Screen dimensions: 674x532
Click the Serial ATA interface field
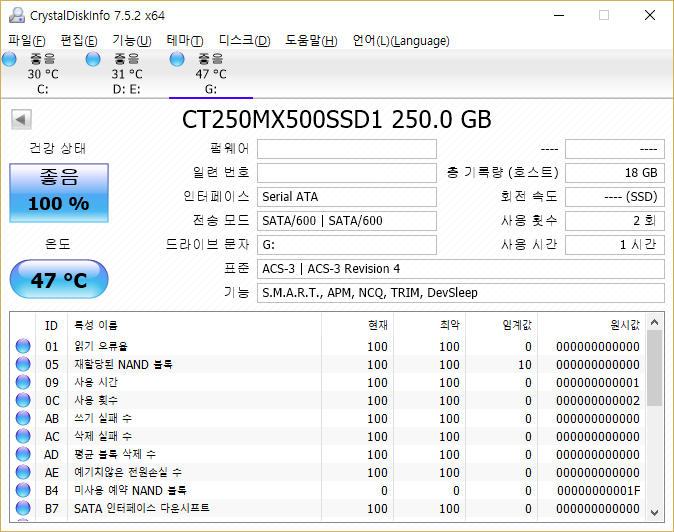(347, 197)
